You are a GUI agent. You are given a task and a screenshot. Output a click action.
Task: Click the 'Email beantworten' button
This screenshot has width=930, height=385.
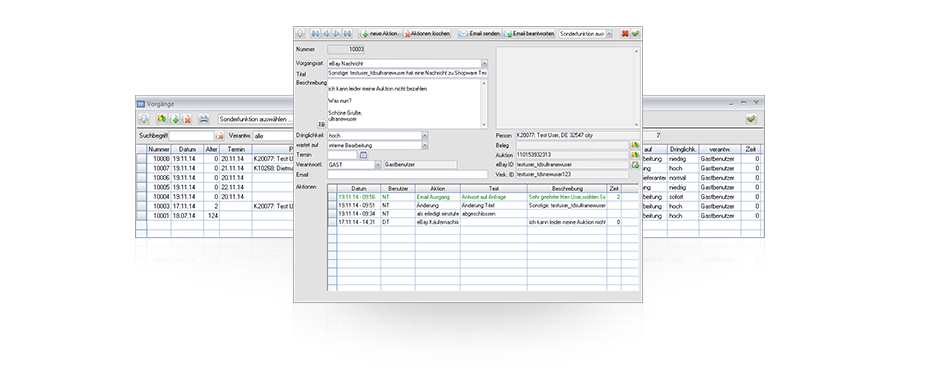(x=529, y=34)
